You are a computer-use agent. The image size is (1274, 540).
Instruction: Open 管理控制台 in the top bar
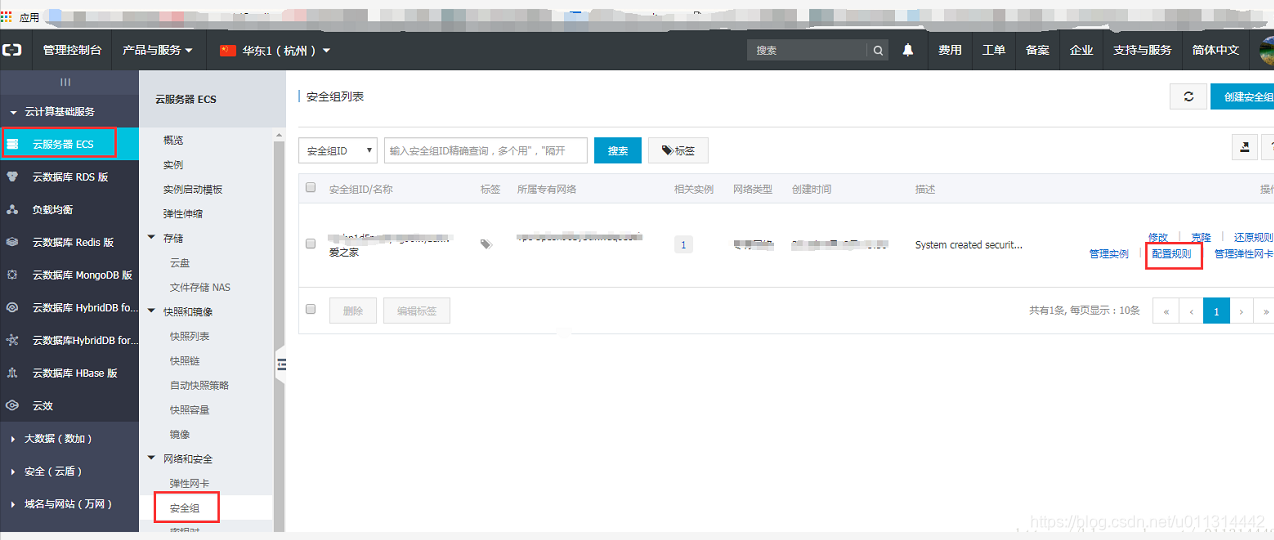coord(72,50)
